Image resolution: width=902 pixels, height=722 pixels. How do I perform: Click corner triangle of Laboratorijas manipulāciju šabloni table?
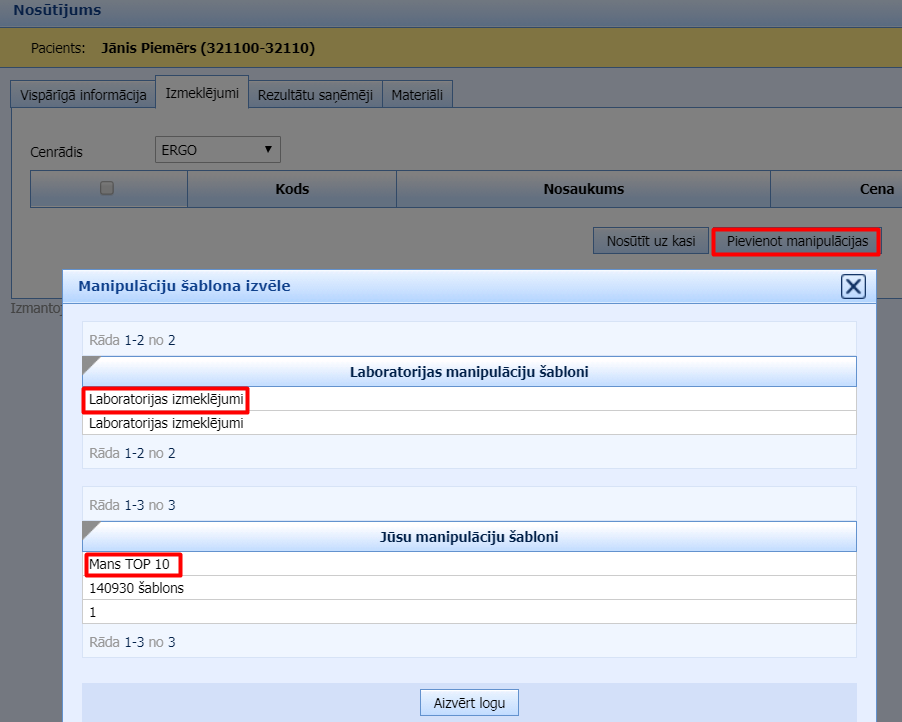tap(90, 364)
